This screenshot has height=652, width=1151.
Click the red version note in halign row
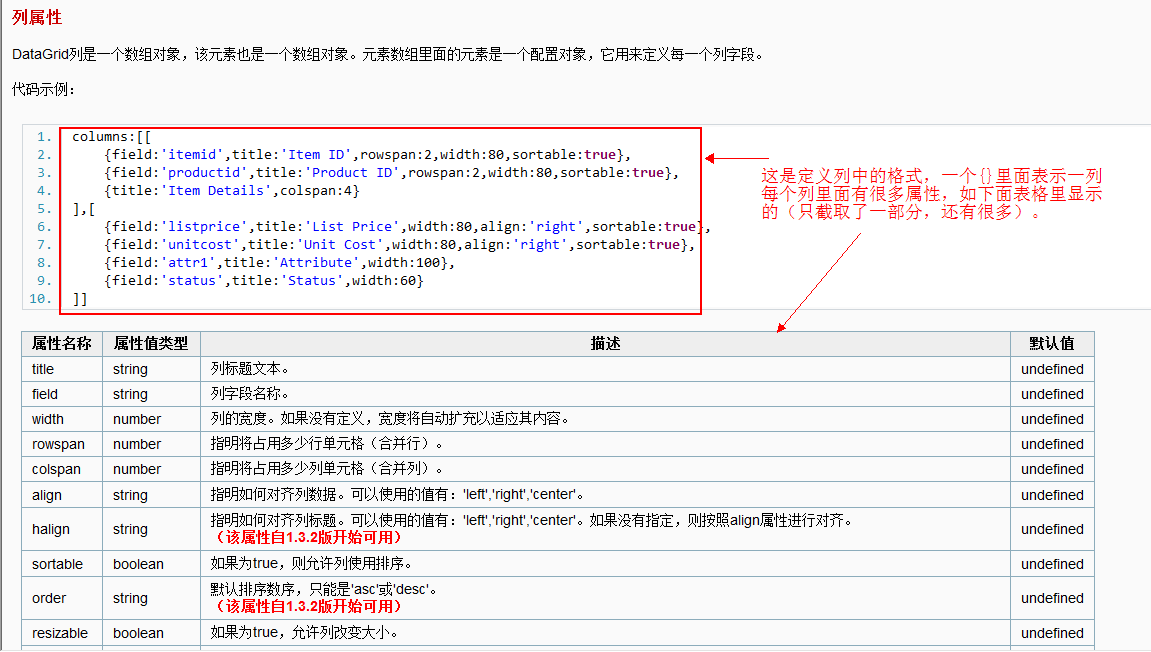point(308,538)
